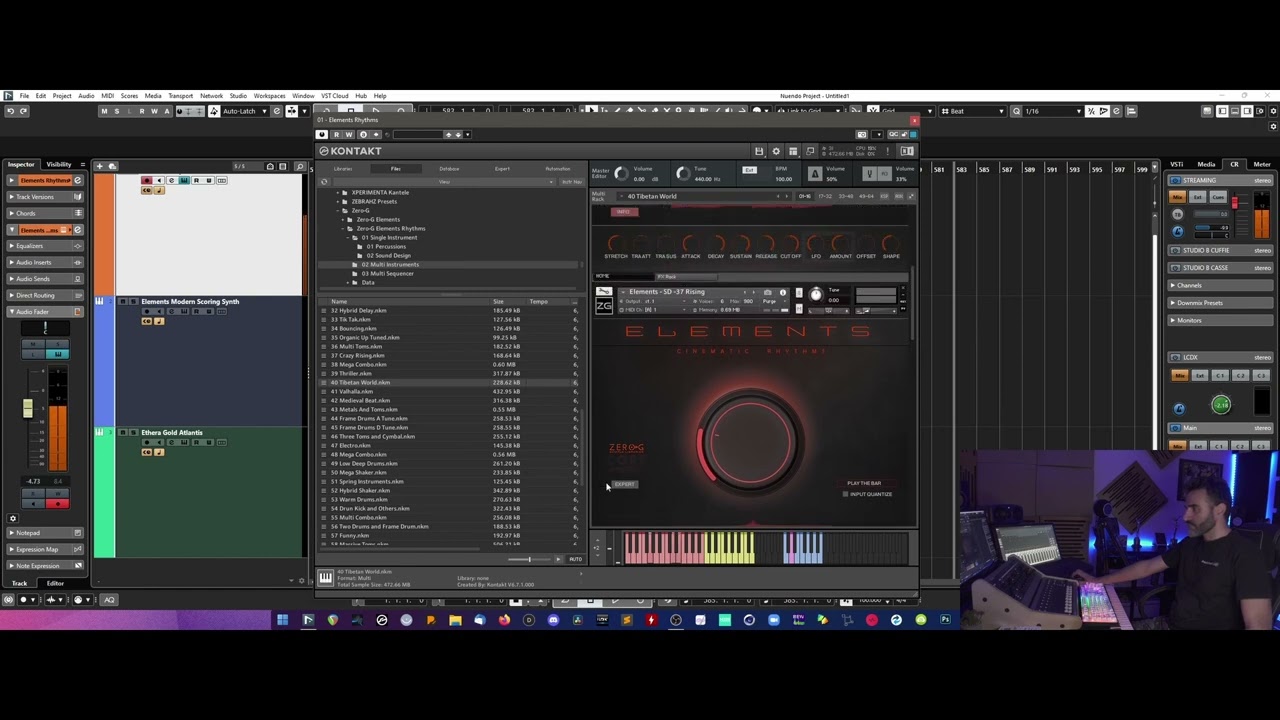Switch to the Visibility tab
Viewport: 1280px width, 720px height.
(59, 164)
